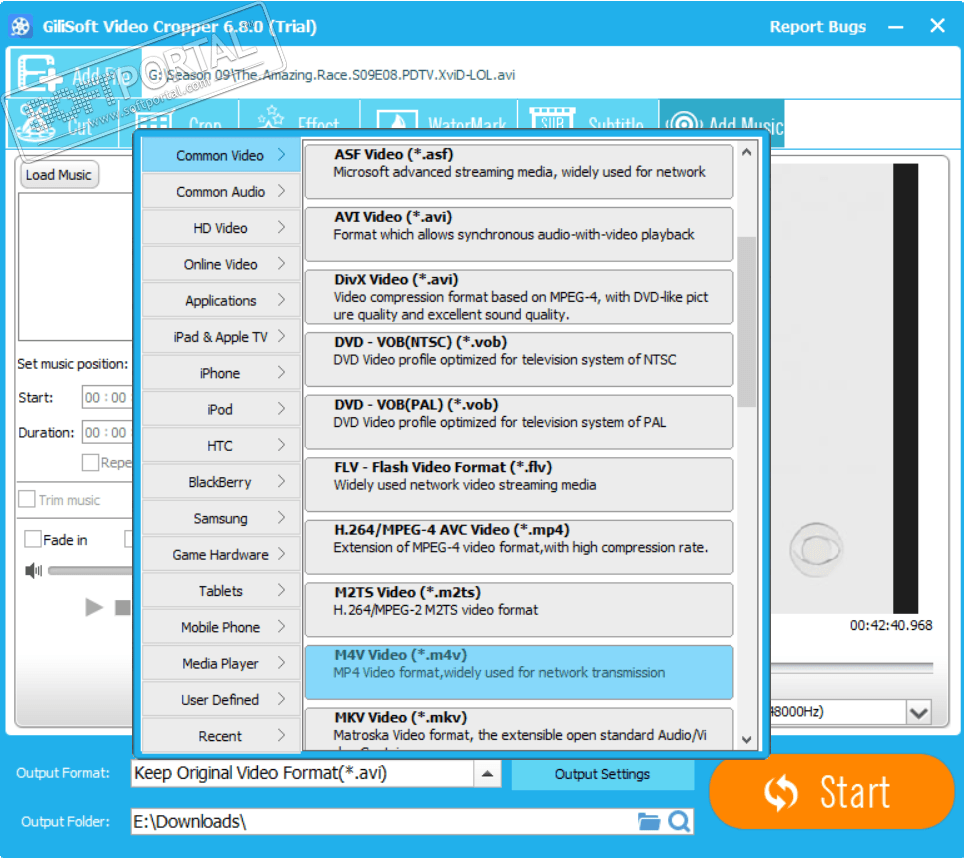Open iPad & Apple TV category
This screenshot has height=858, width=964.
pyautogui.click(x=221, y=337)
